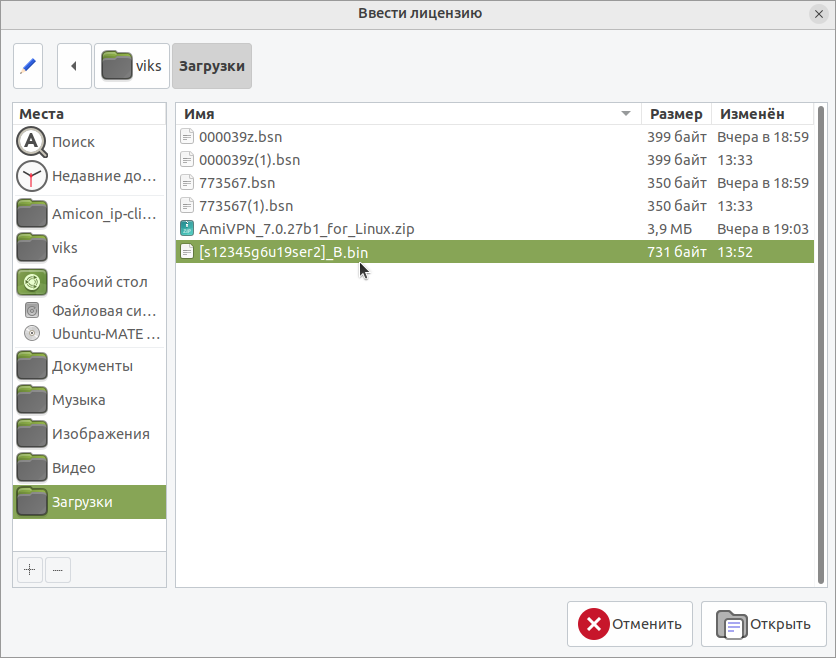Click the pencil icon to type path
836x658 pixels.
pyautogui.click(x=28, y=66)
